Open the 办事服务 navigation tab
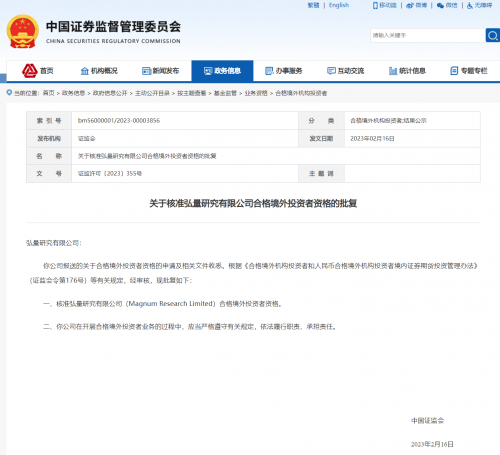This screenshot has height=455, width=500. coord(284,71)
